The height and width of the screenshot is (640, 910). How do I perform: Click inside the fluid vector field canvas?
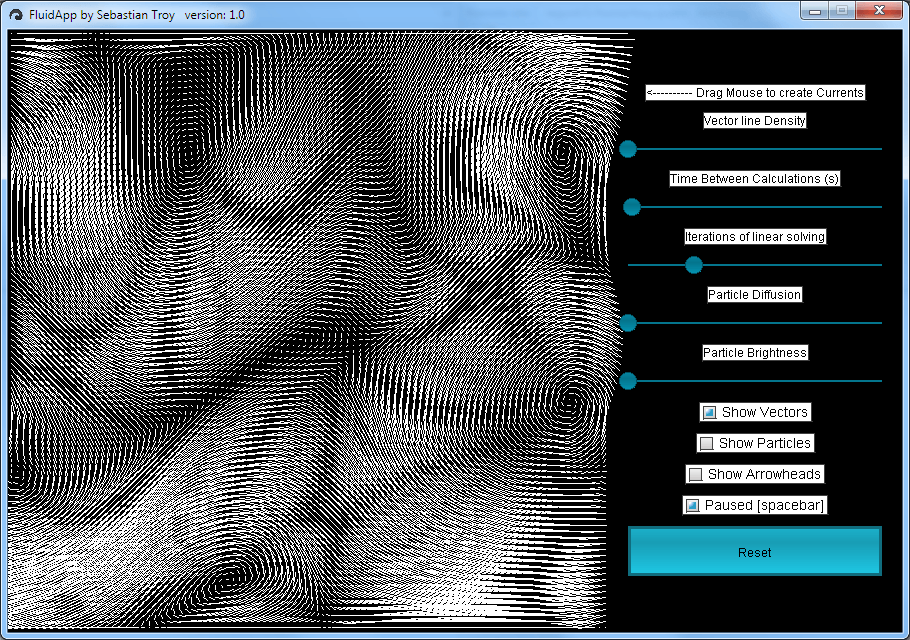313,331
